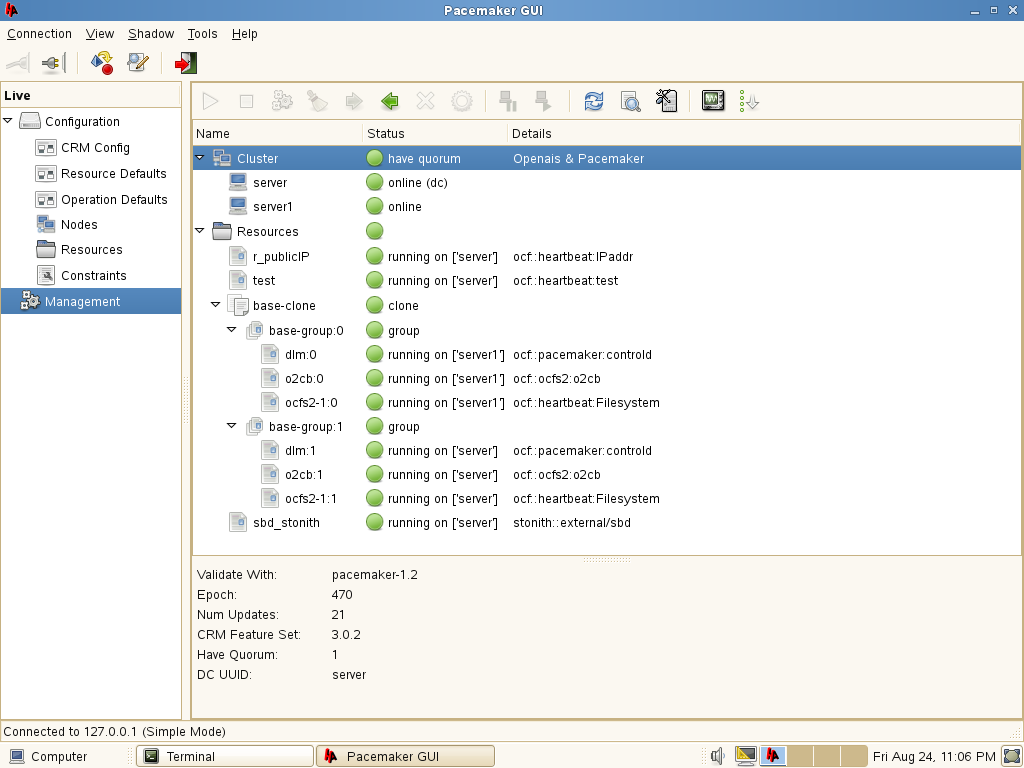The height and width of the screenshot is (768, 1024).
Task: Click the greyed server icon with down arrow
Action: click(x=543, y=101)
